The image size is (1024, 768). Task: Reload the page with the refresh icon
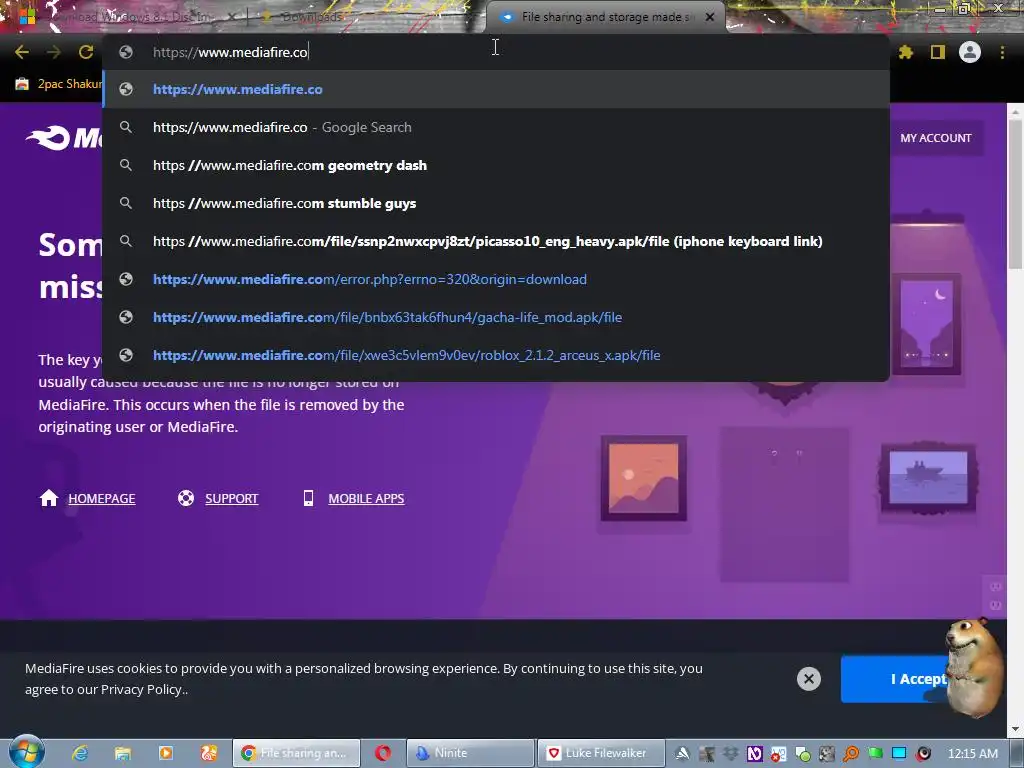click(86, 52)
